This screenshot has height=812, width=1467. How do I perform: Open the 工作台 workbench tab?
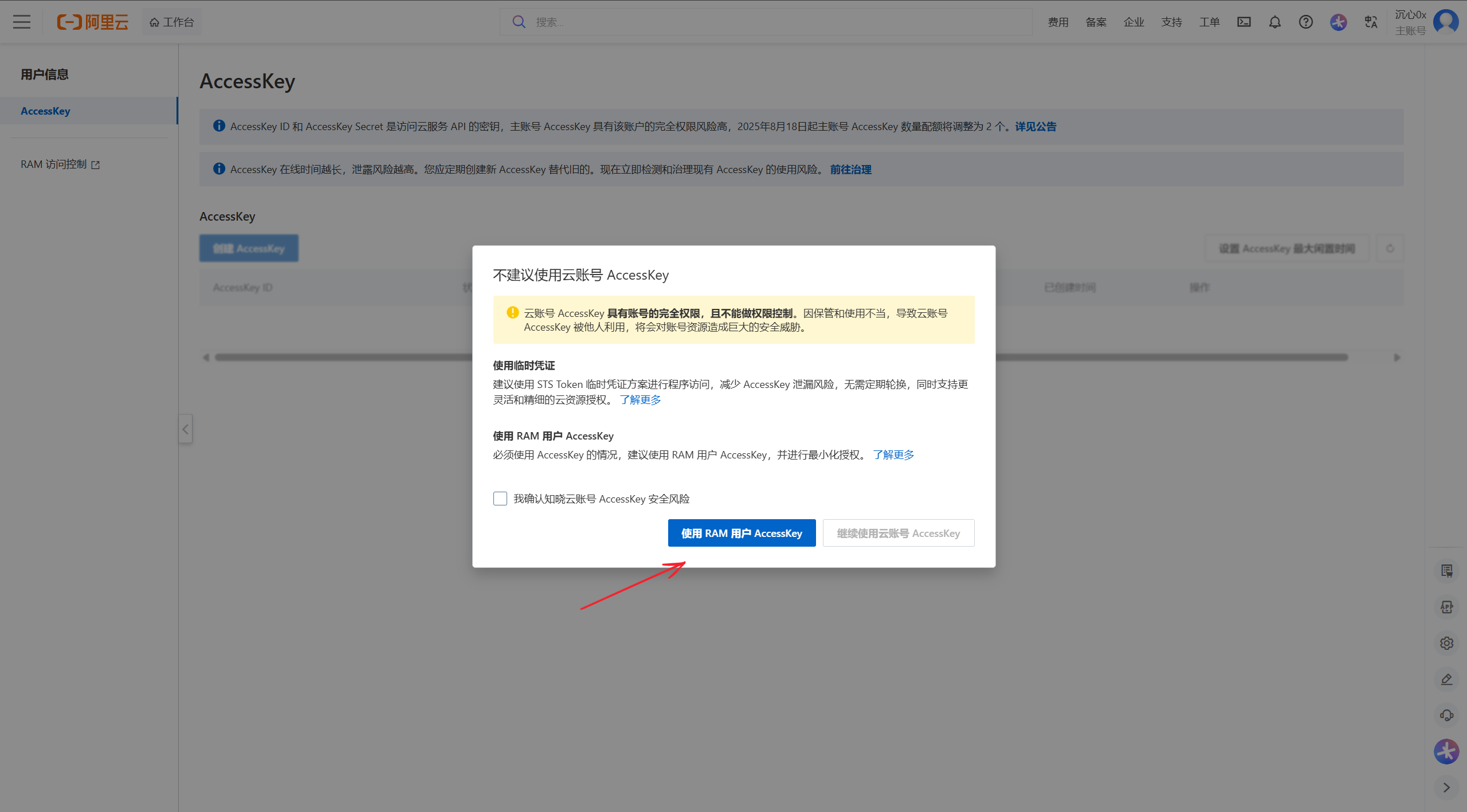(172, 22)
